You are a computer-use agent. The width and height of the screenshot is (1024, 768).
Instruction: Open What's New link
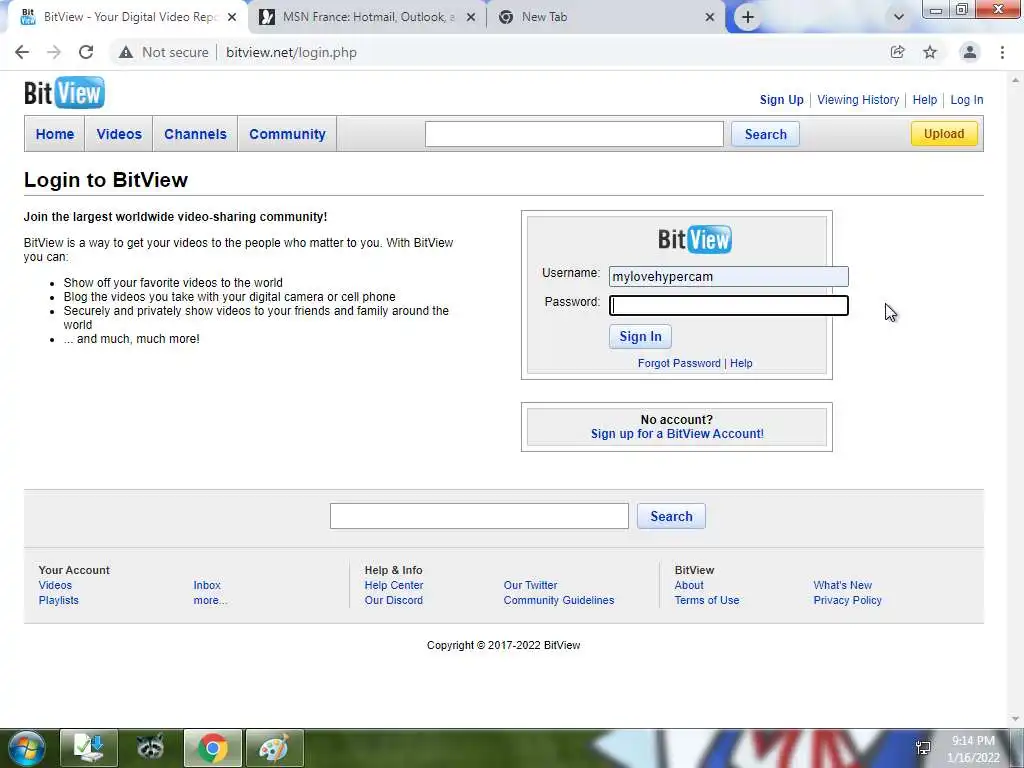842,585
